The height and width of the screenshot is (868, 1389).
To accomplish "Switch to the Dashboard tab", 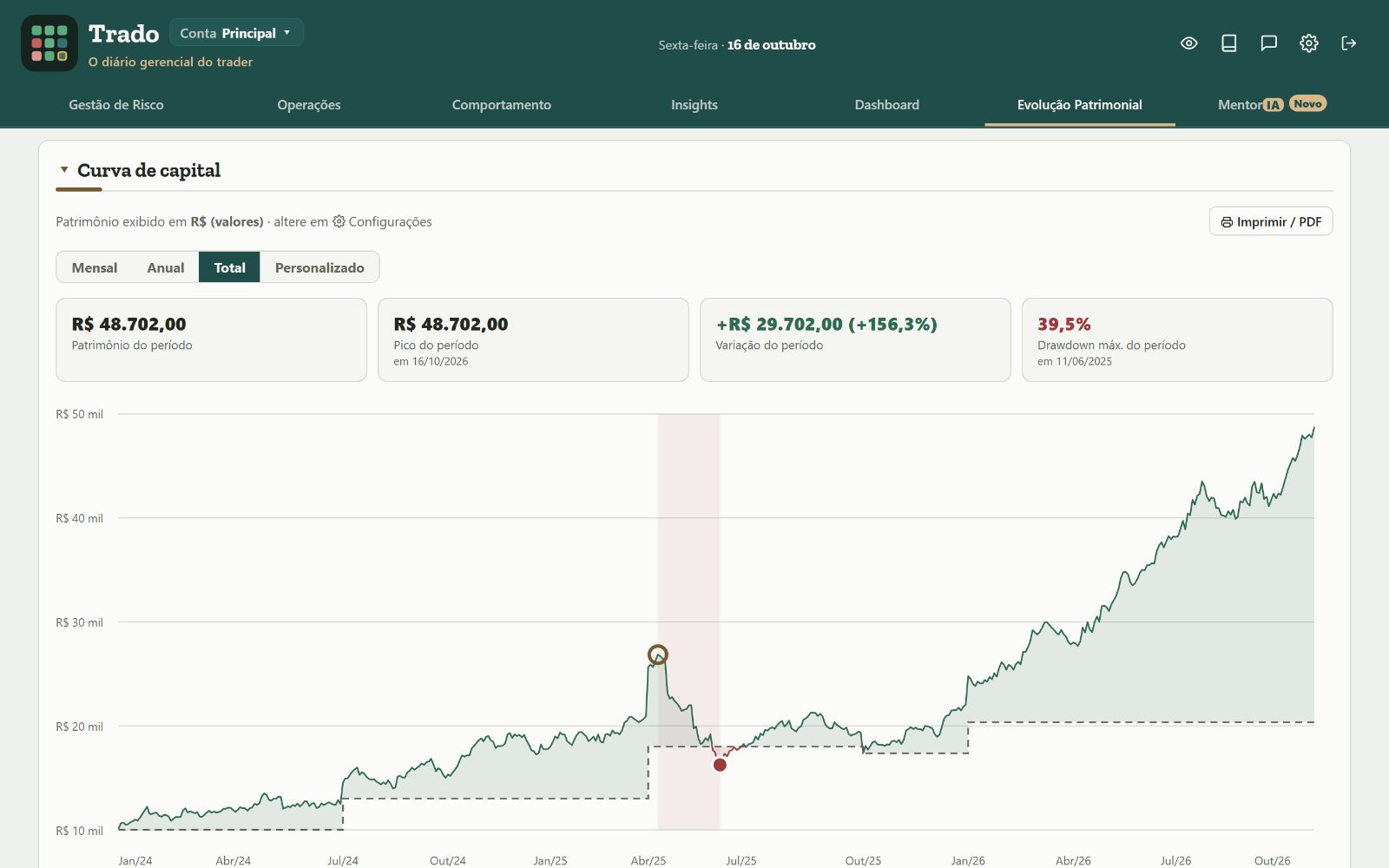I will point(887,105).
